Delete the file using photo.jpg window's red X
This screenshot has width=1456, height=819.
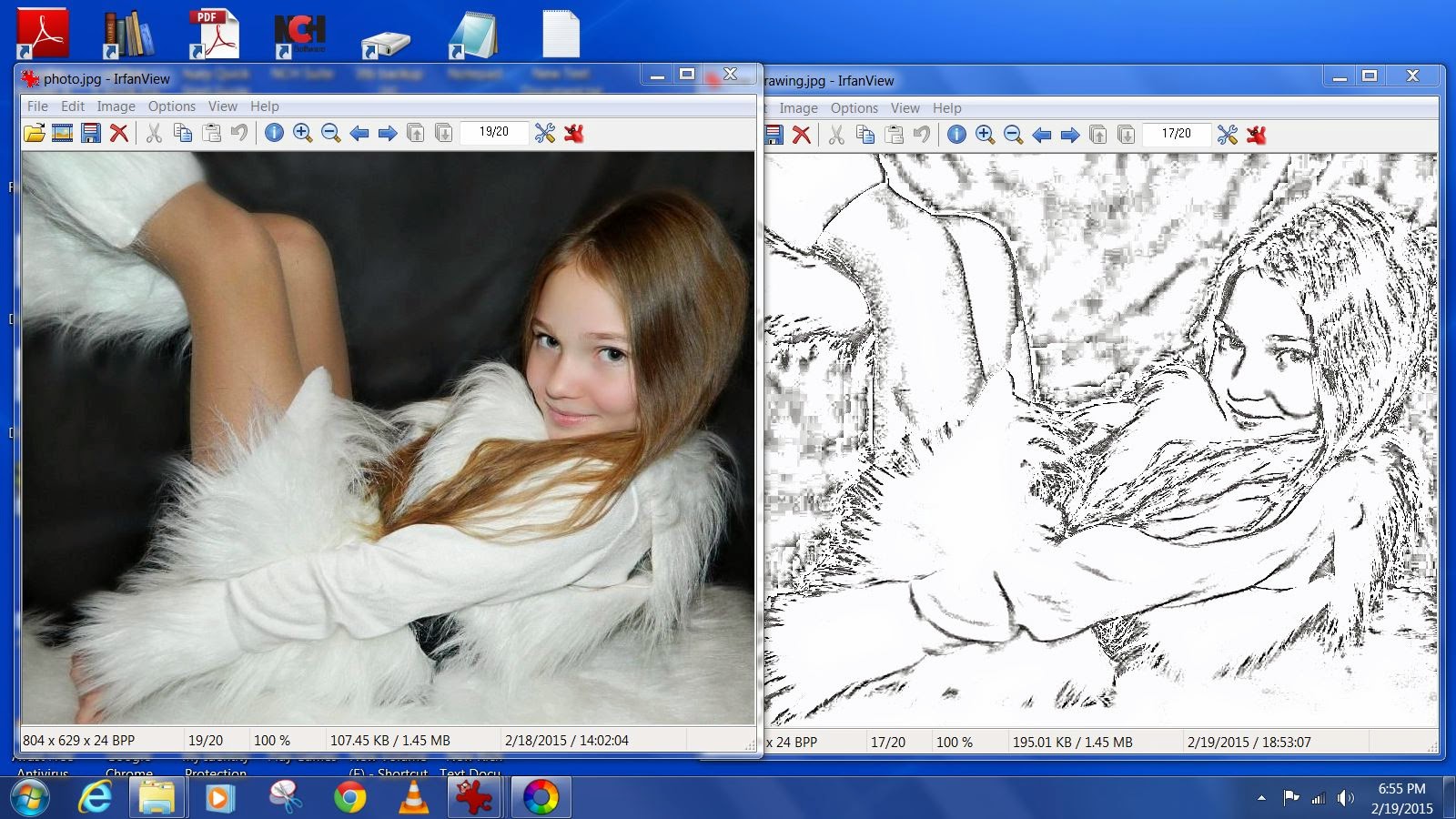[x=119, y=134]
